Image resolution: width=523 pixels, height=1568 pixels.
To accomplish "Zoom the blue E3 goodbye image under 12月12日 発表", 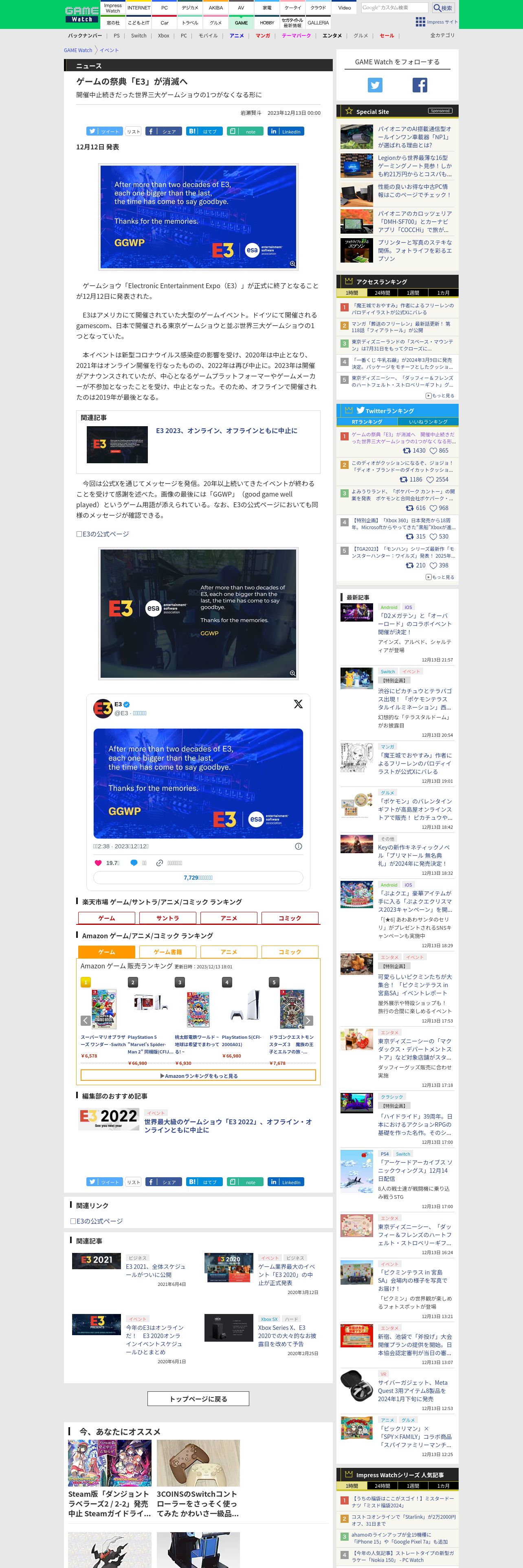I will coord(198,217).
